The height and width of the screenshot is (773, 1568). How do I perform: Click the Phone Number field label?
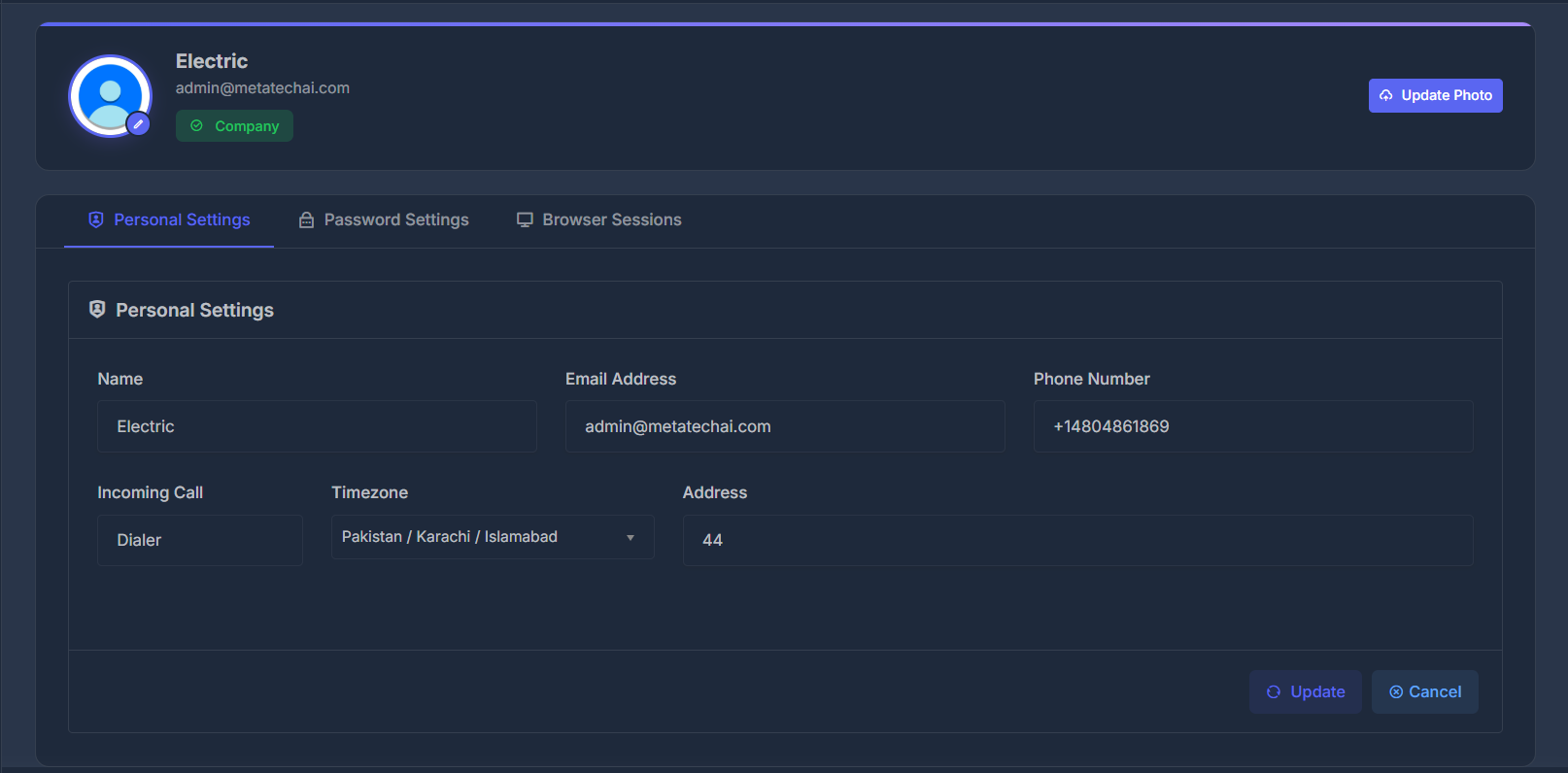pos(1092,380)
